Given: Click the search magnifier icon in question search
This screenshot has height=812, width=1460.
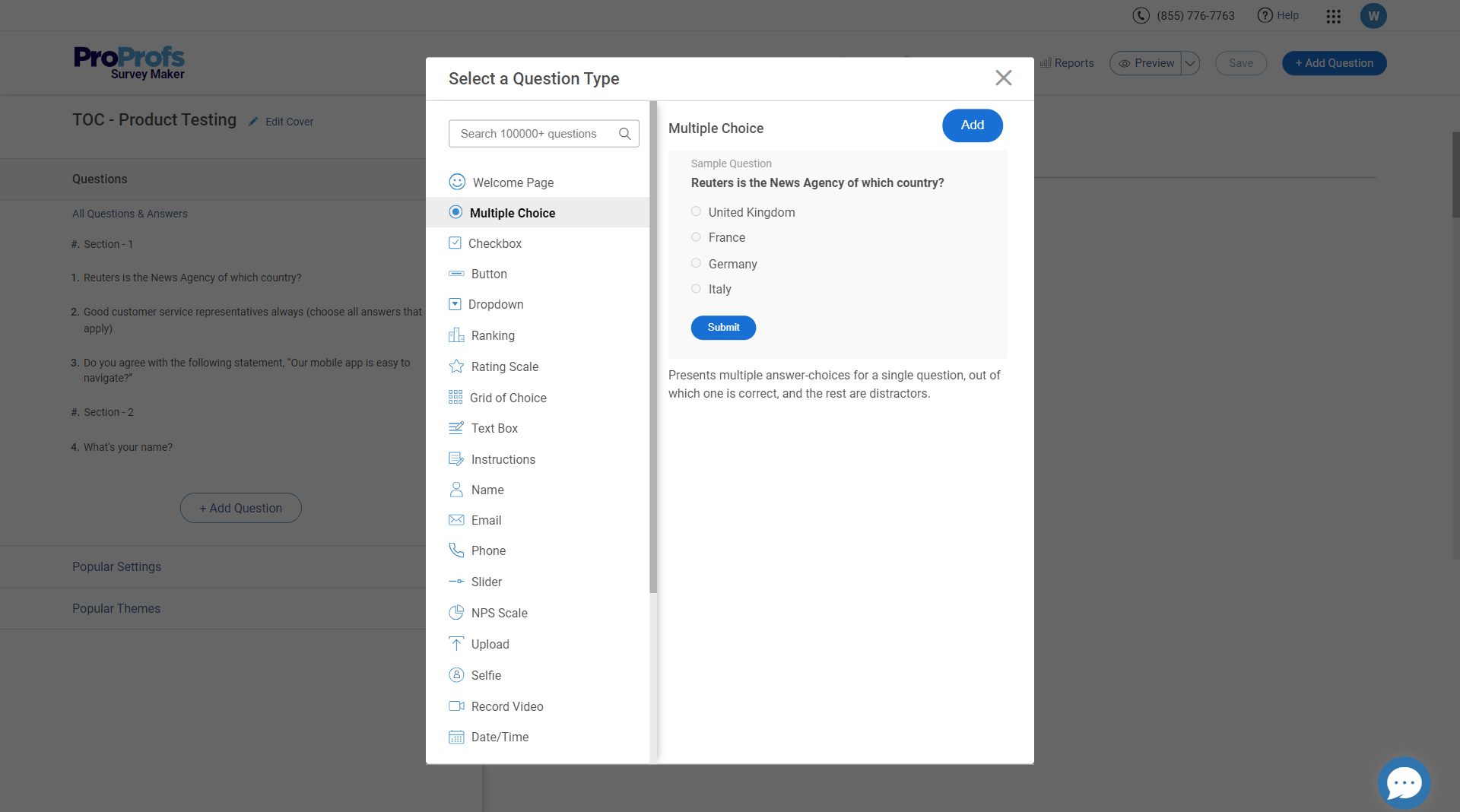Looking at the screenshot, I should 624,134.
